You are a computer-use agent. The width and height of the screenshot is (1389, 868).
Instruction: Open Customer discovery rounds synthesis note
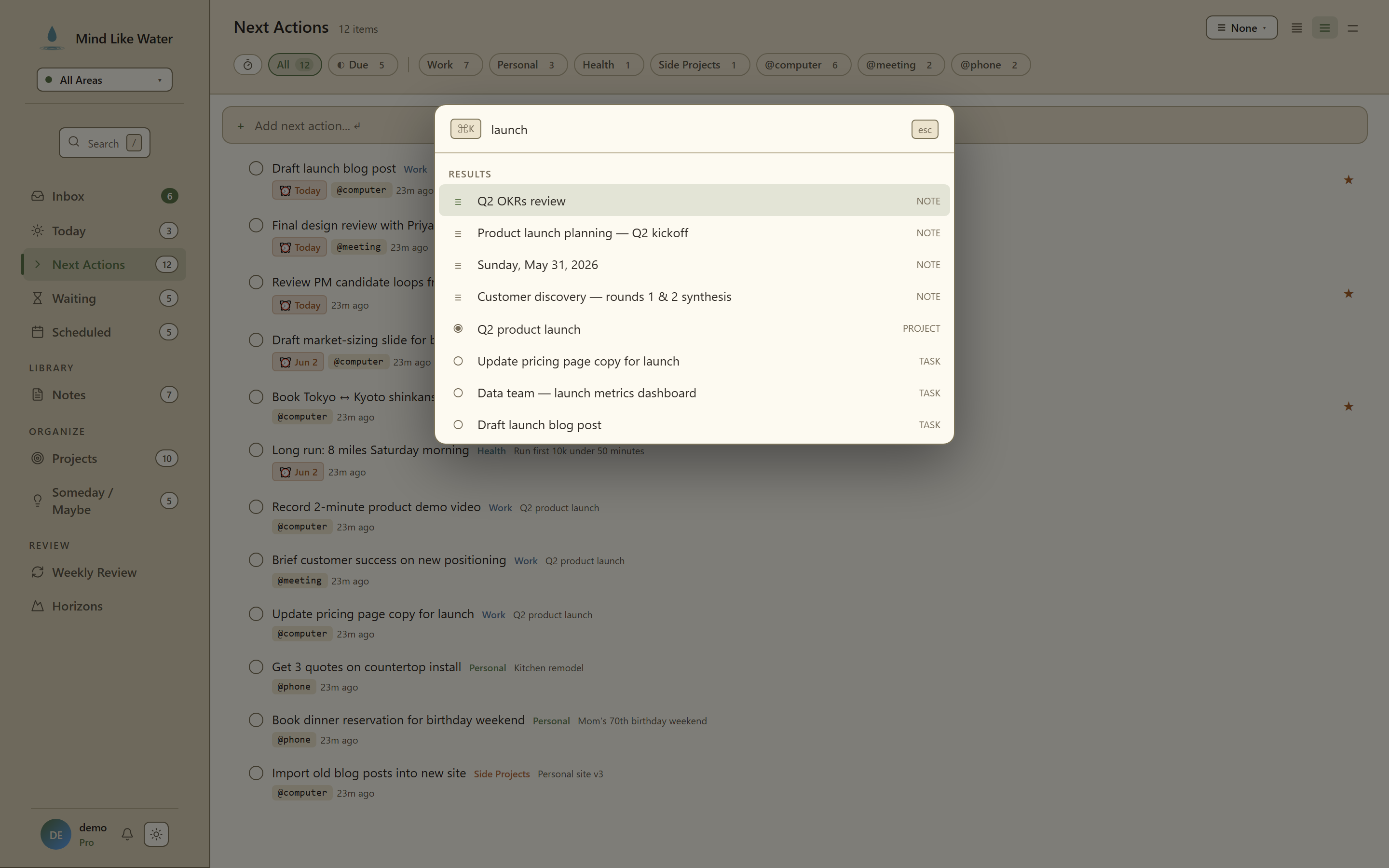pyautogui.click(x=694, y=297)
